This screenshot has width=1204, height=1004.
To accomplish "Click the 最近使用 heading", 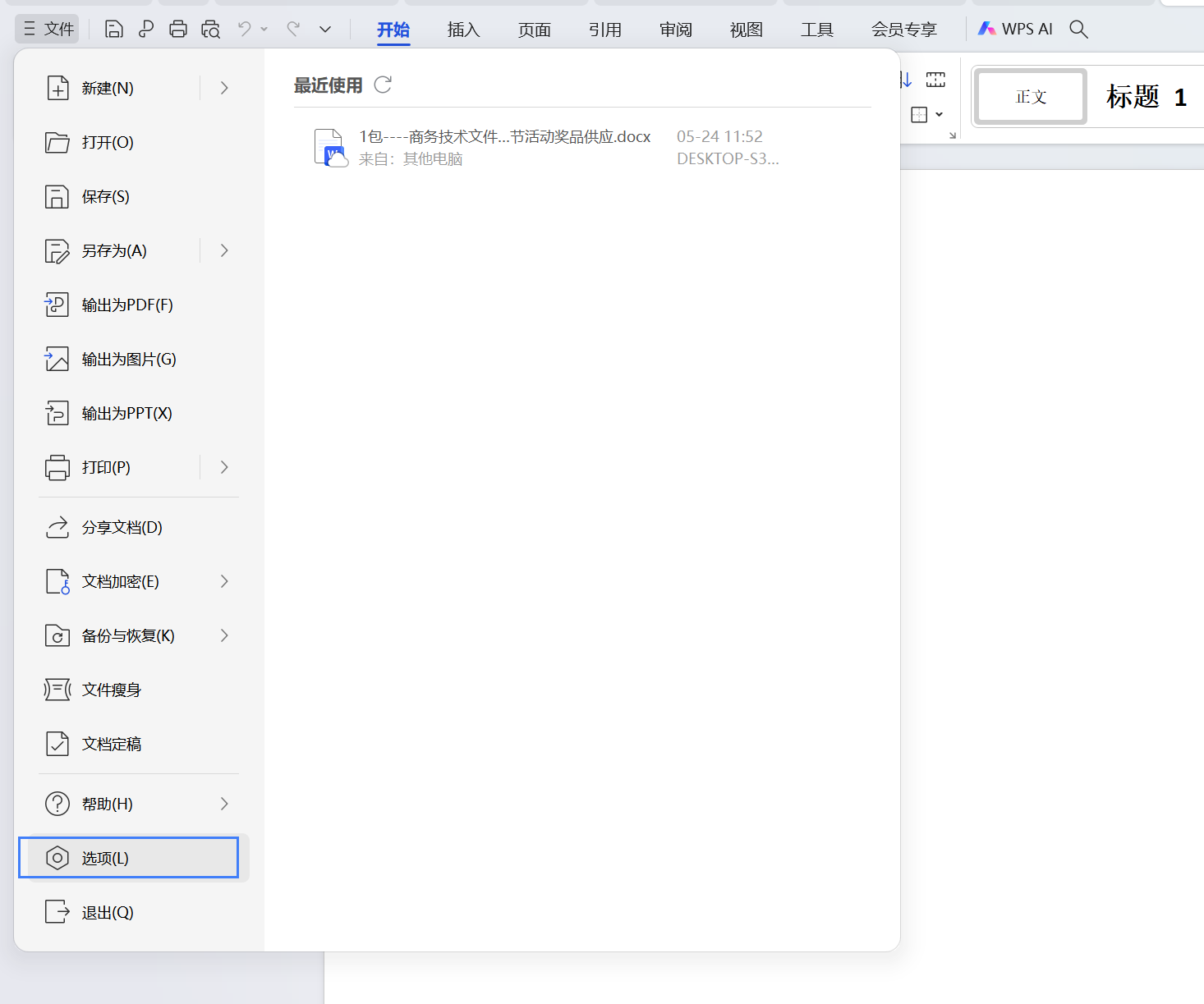I will pyautogui.click(x=329, y=85).
